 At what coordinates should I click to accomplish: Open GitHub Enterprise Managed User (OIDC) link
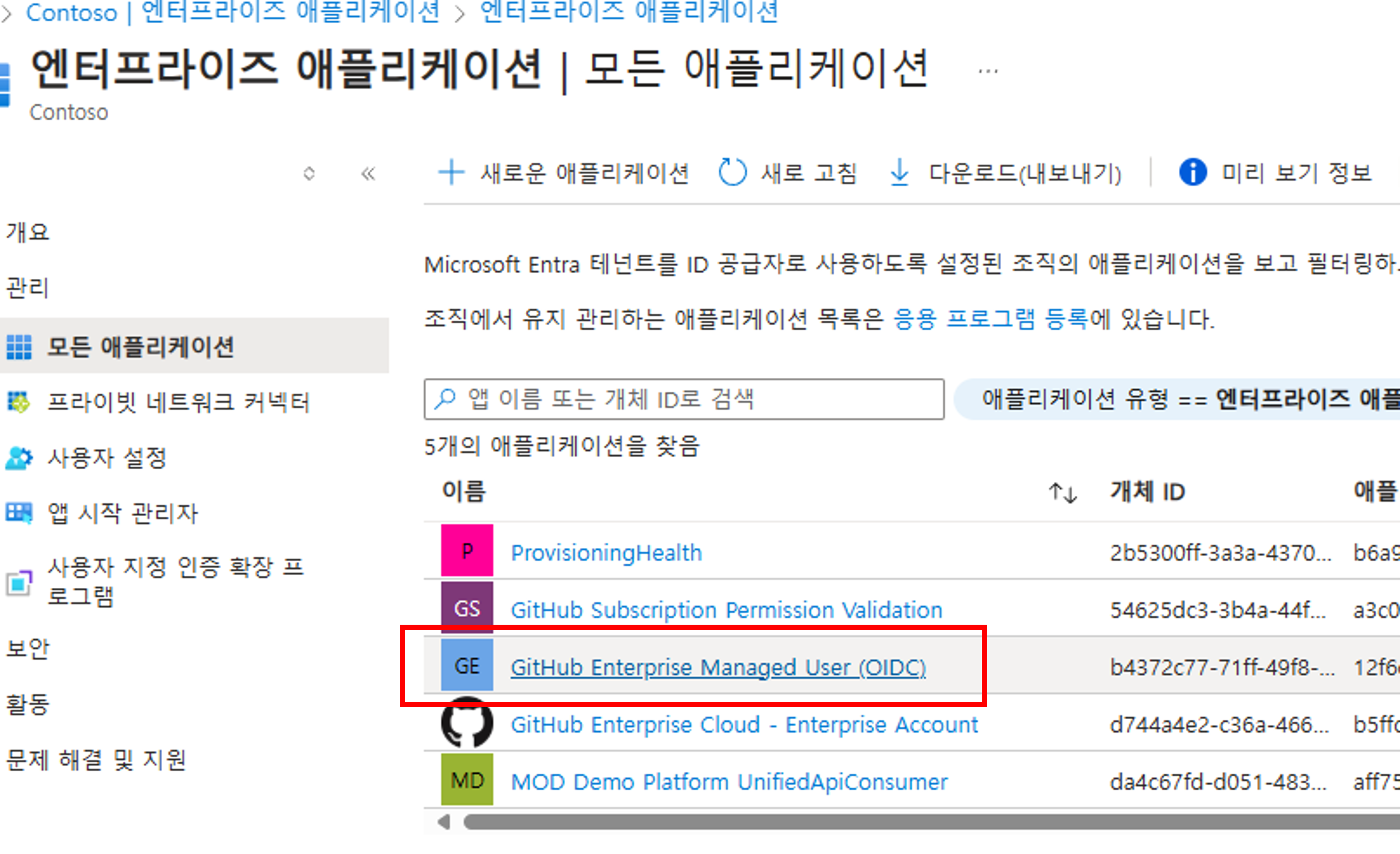(718, 667)
